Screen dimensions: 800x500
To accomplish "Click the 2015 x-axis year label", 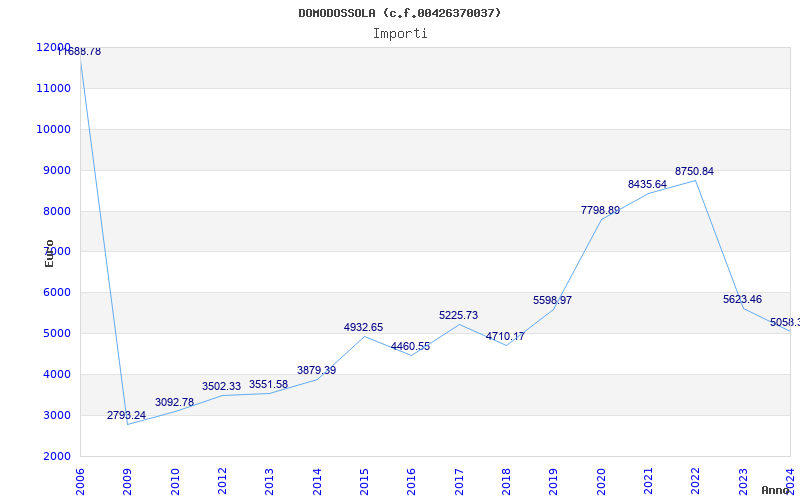I will coord(364,482).
